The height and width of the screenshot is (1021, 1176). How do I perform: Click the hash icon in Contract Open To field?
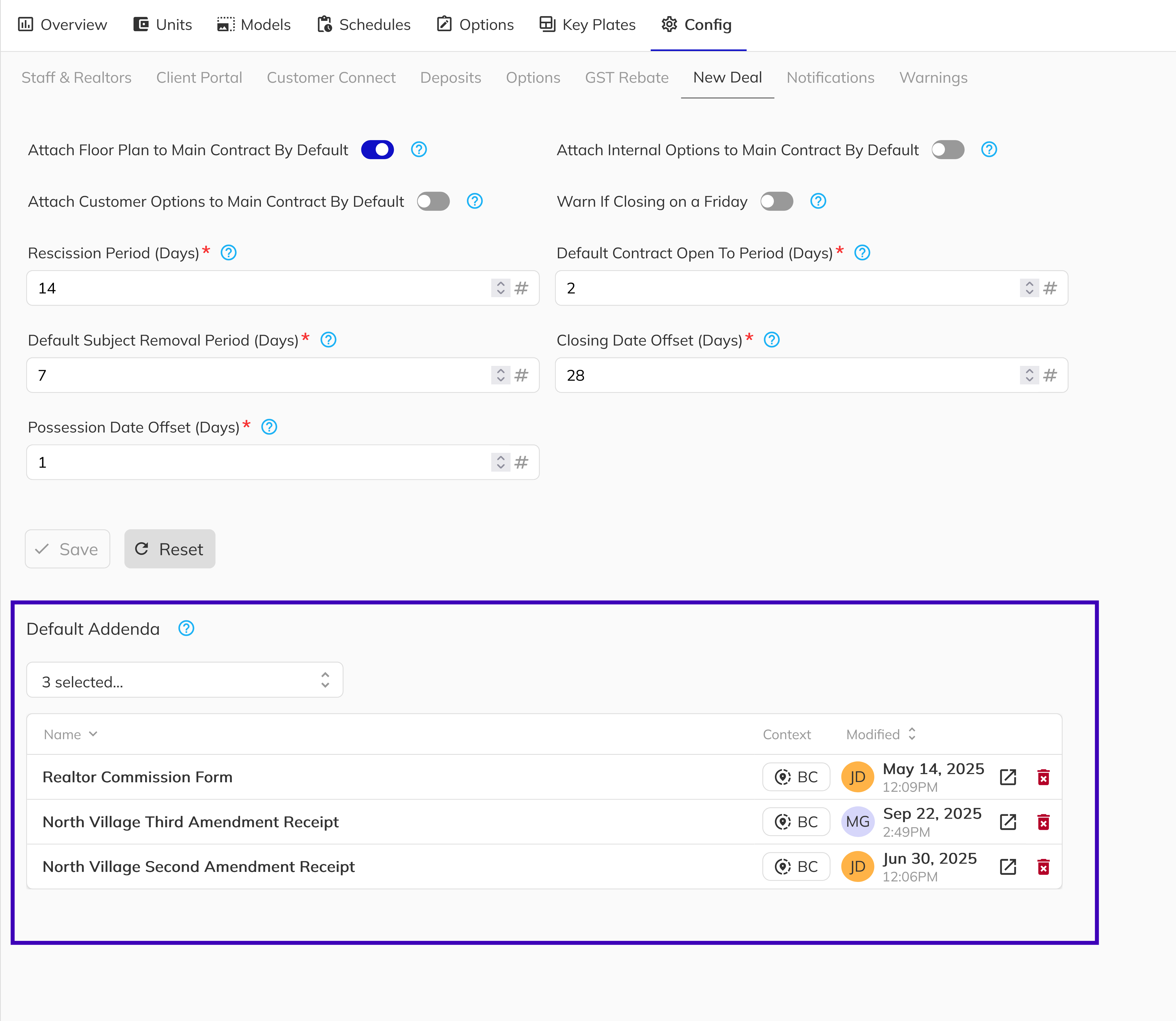point(1050,288)
